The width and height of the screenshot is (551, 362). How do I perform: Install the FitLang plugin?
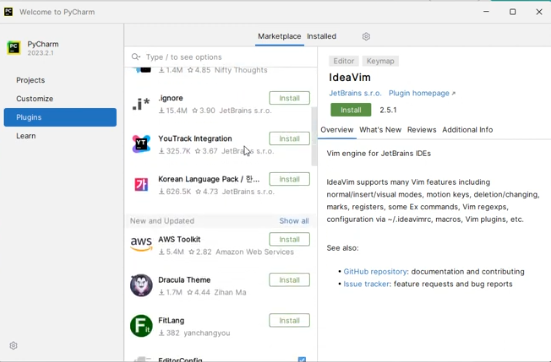coord(290,321)
